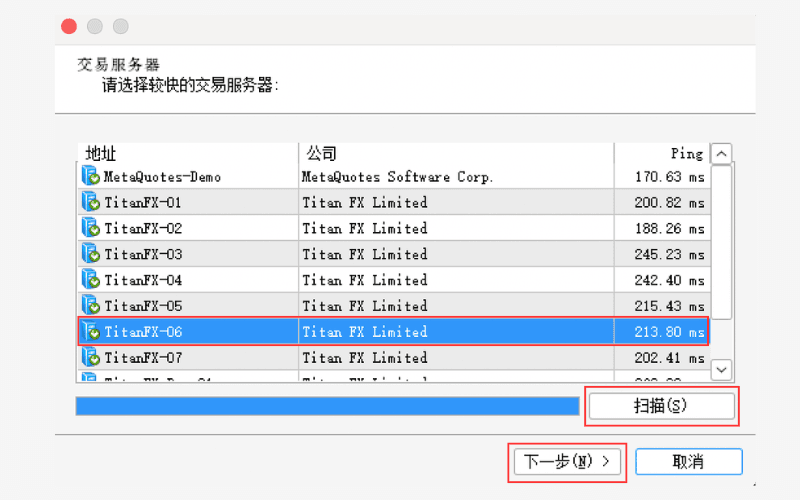
Task: Click the TitanFX-04 server icon
Action: pyautogui.click(x=90, y=280)
